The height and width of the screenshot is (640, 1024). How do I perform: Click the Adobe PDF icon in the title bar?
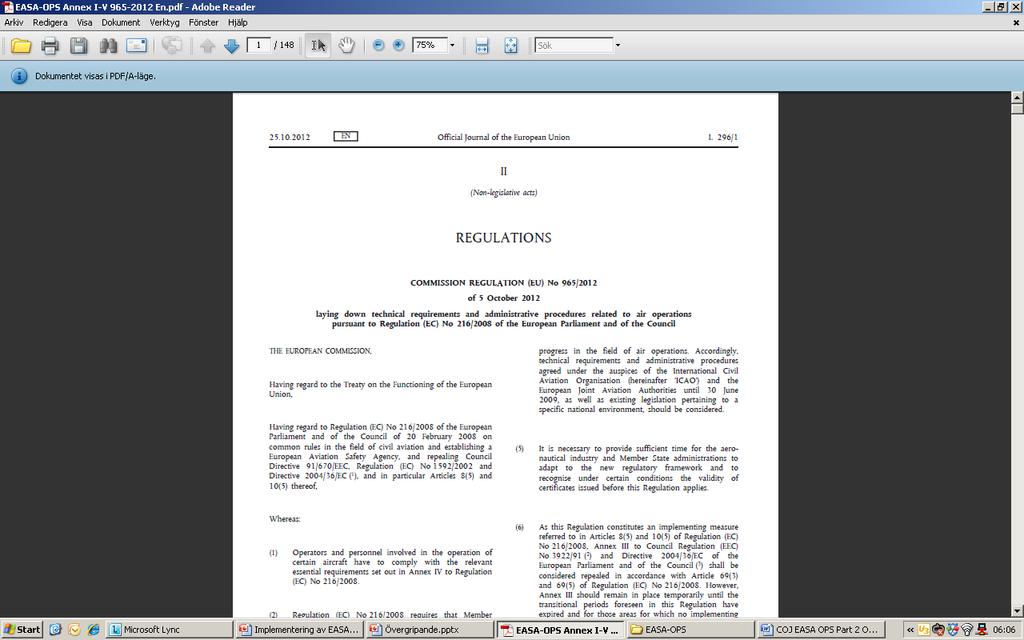pyautogui.click(x=8, y=7)
